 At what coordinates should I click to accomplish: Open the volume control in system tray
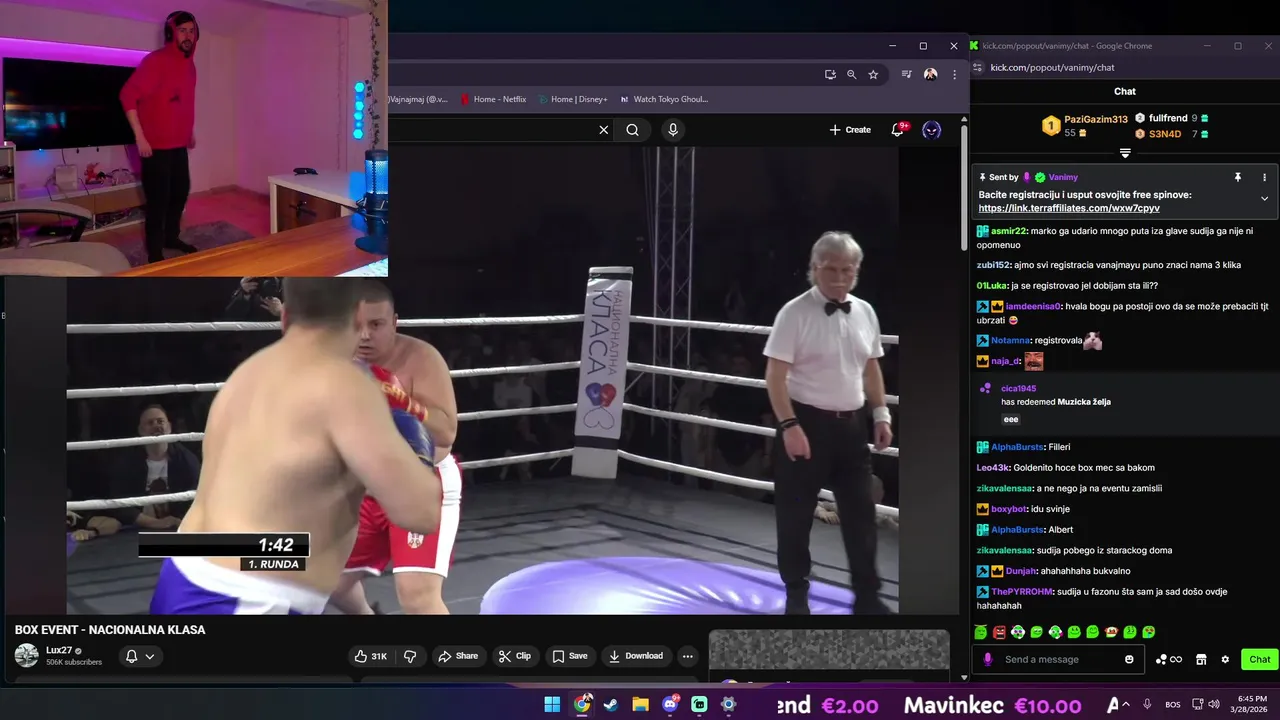1214,704
